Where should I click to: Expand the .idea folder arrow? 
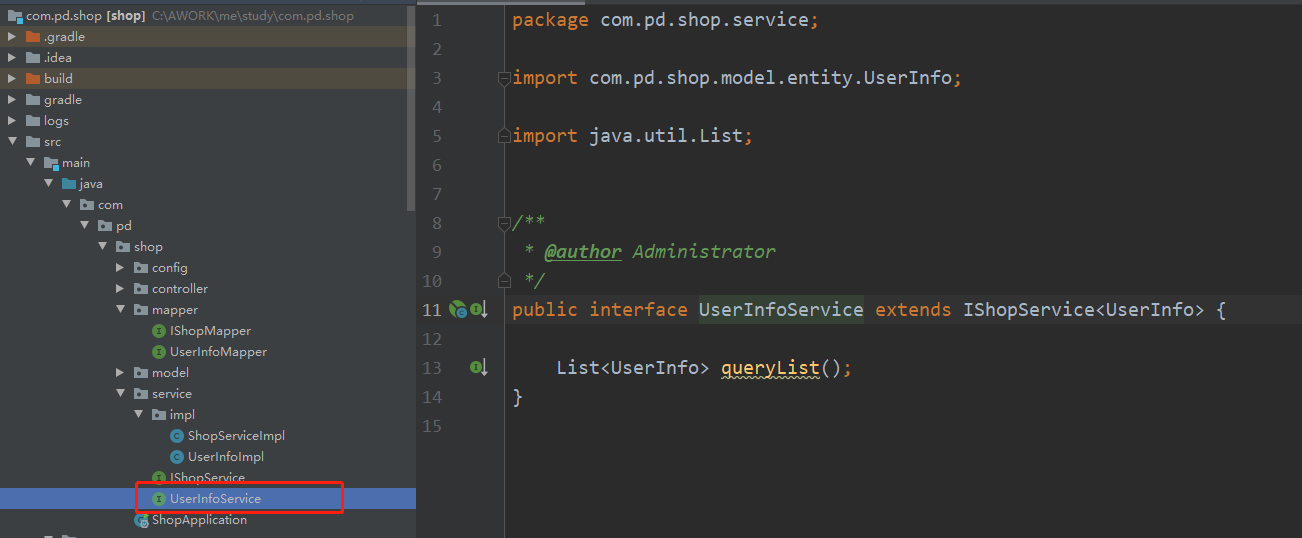point(12,57)
